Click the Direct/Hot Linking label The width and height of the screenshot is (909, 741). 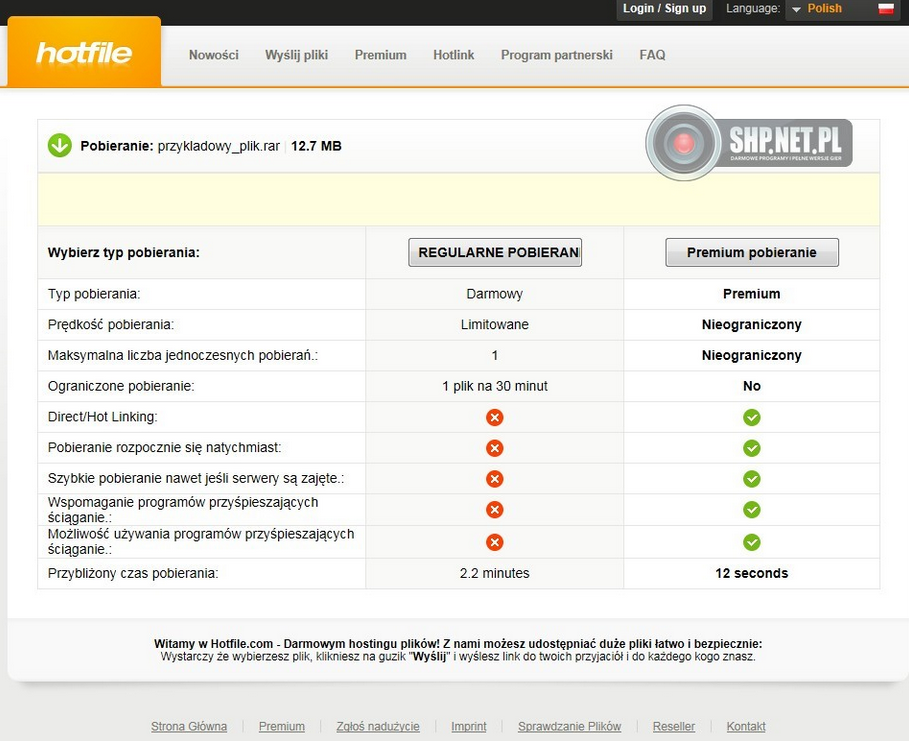tap(103, 417)
